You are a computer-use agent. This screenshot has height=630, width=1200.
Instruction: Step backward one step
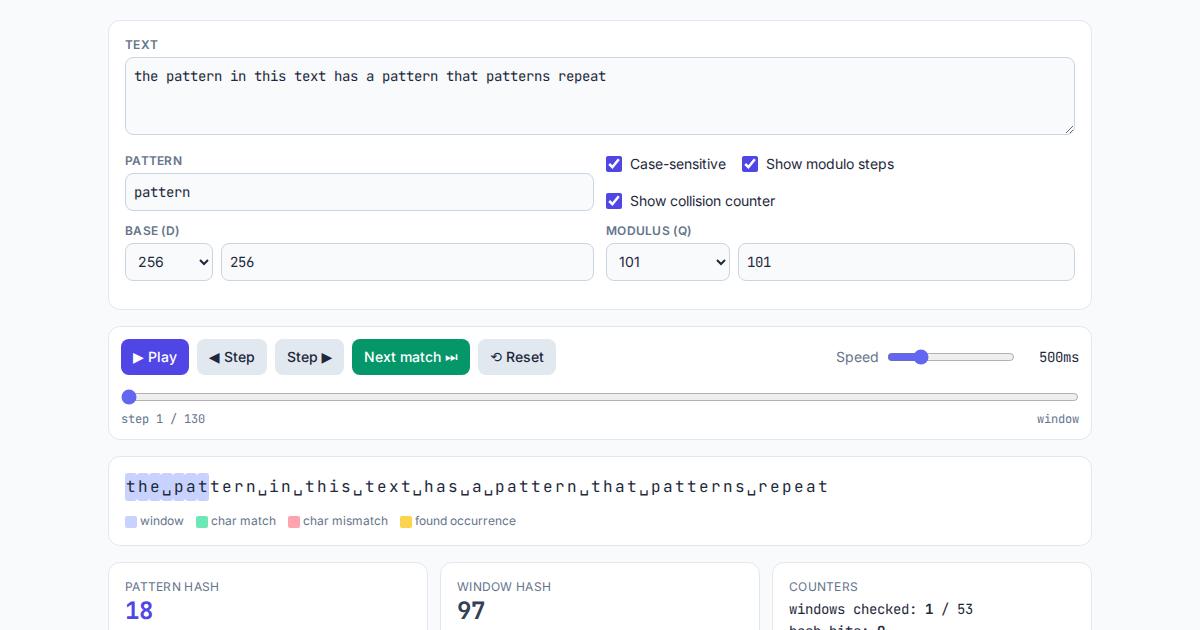[x=232, y=357]
